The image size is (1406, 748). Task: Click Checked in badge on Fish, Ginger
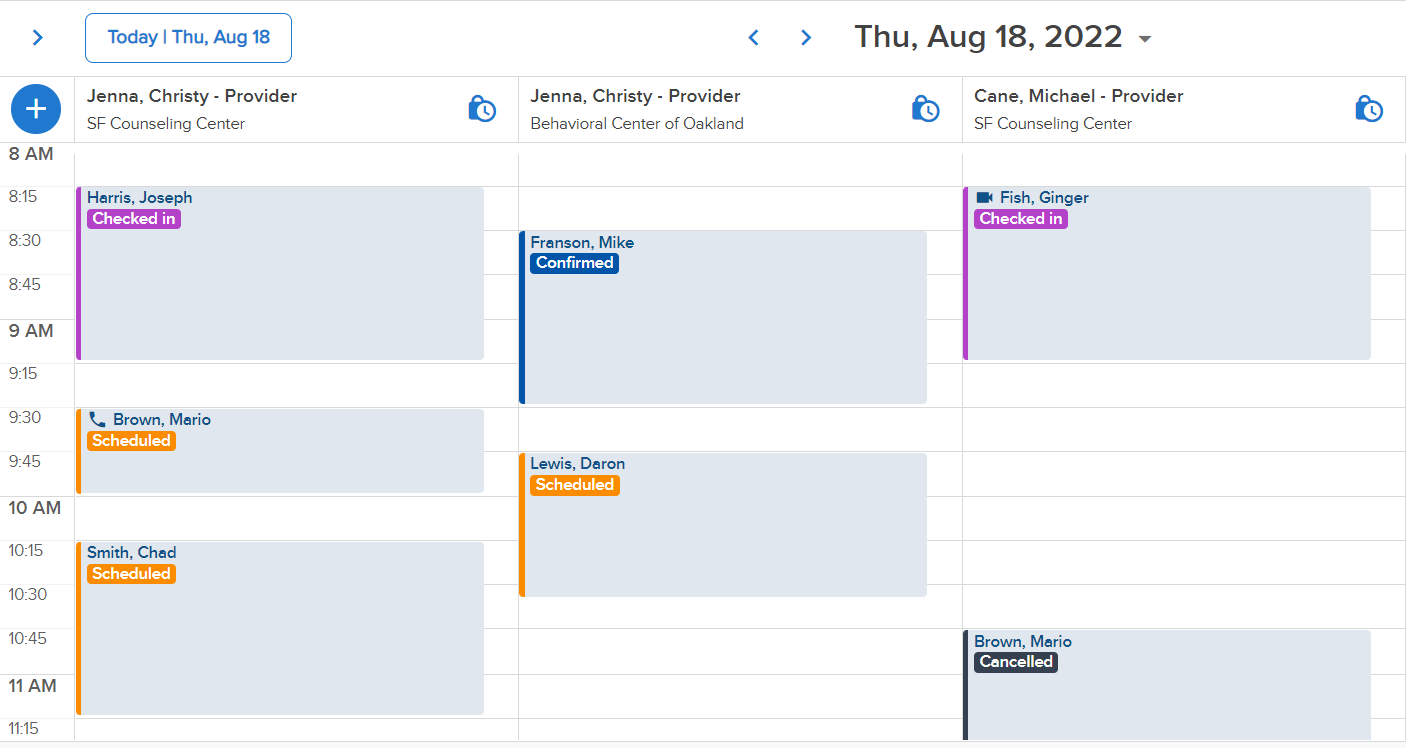pyautogui.click(x=1020, y=219)
